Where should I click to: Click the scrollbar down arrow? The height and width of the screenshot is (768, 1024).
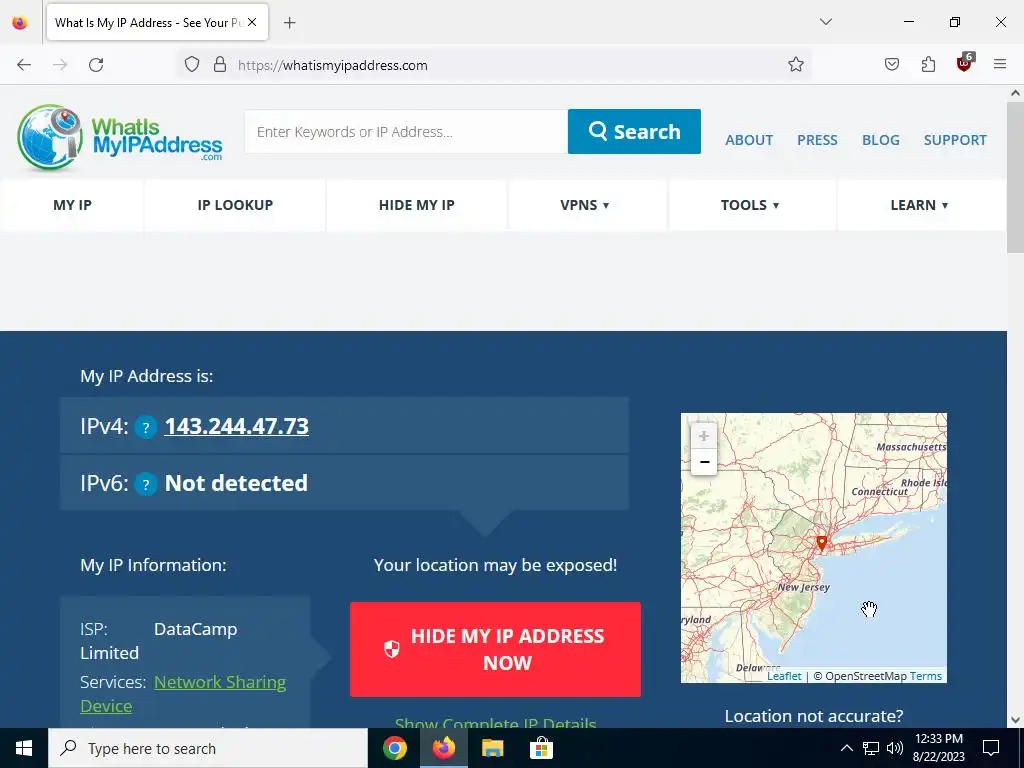pyautogui.click(x=1016, y=720)
